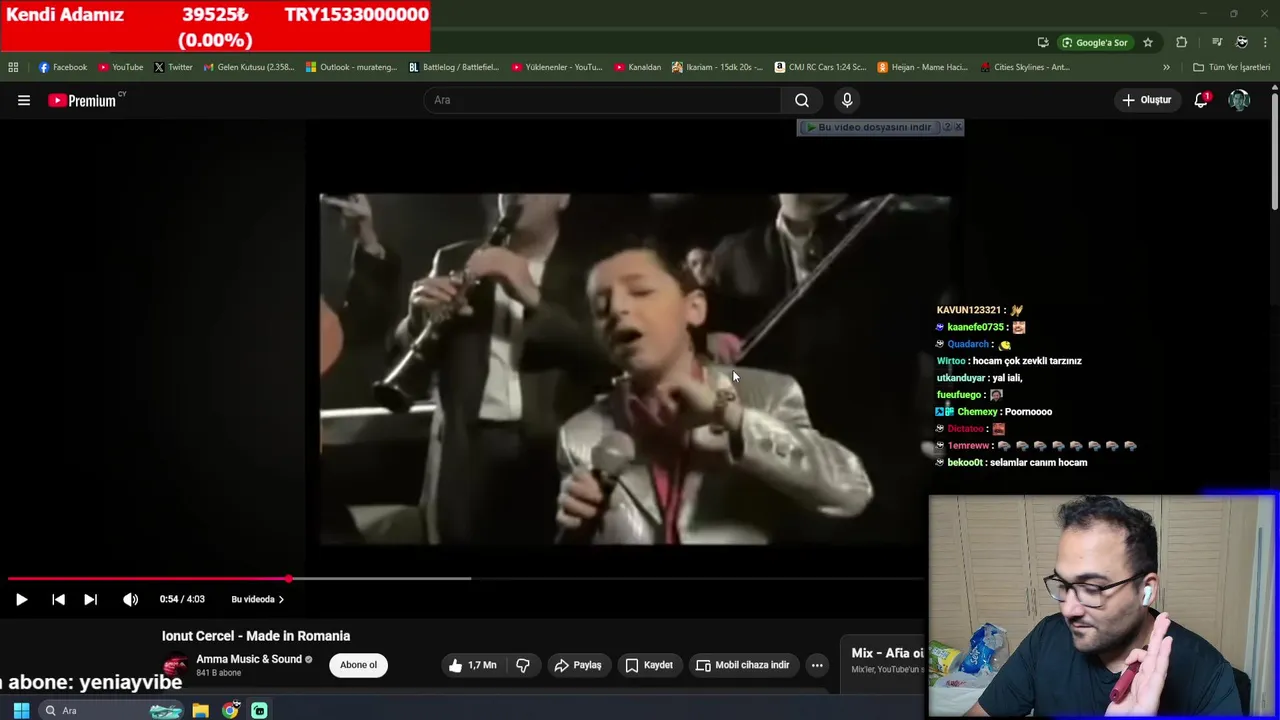Click the install/cast icon in the address bar
1280x720 pixels.
pyautogui.click(x=1043, y=42)
